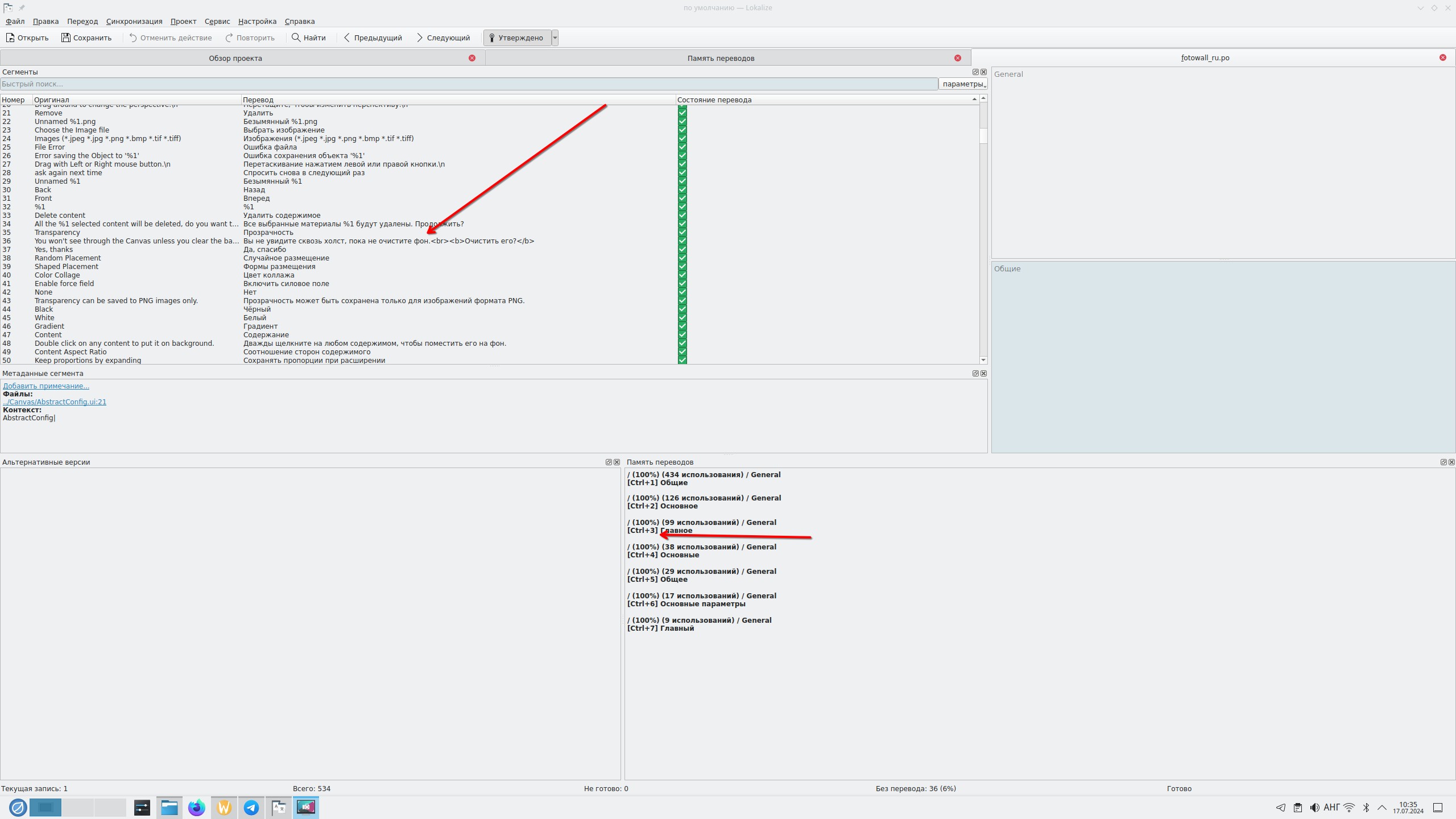Click green approved checkmark for segment 44
This screenshot has height=819, width=1456.
[682, 309]
